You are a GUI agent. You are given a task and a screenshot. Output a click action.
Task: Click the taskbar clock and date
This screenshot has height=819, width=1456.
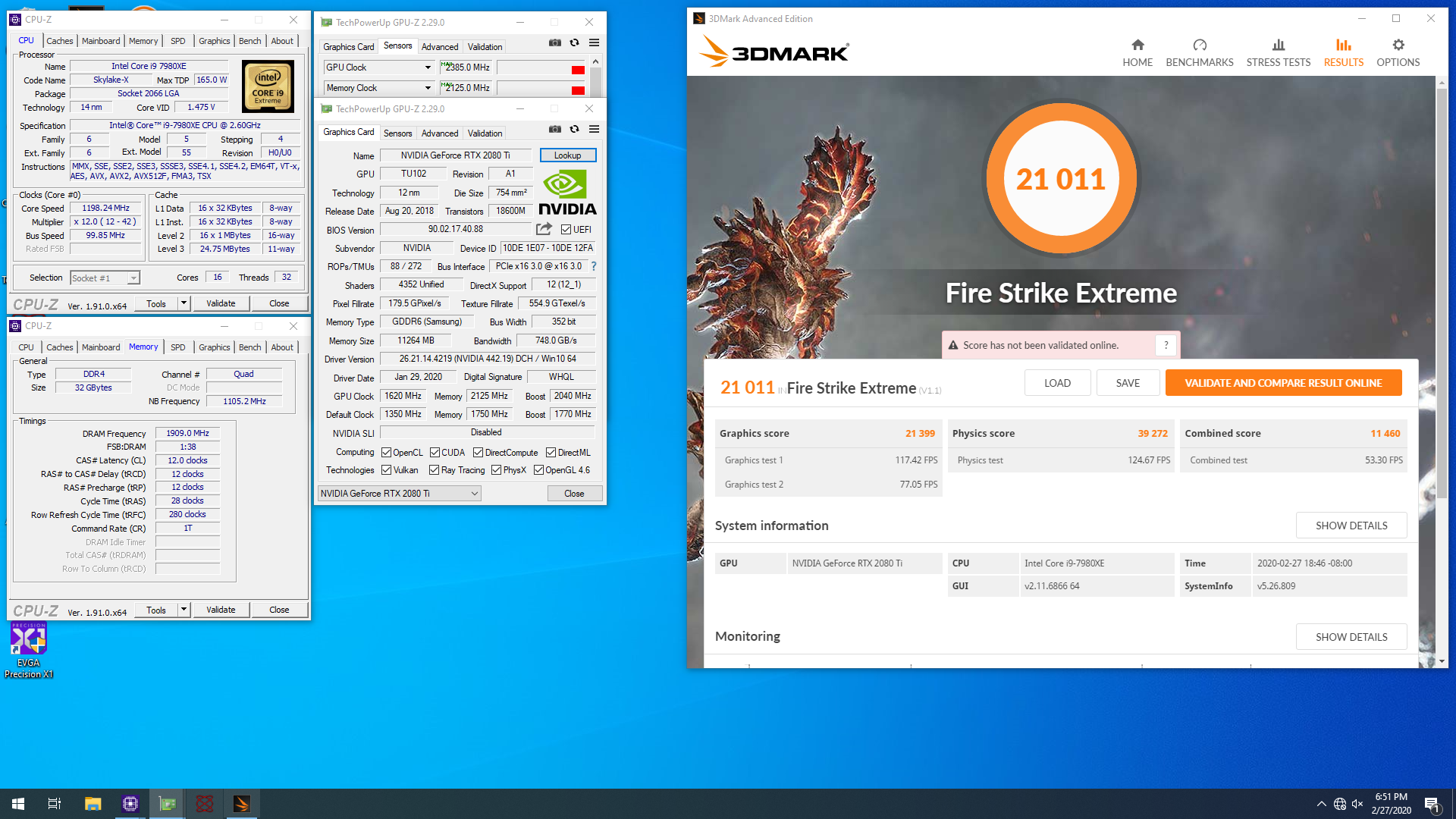(x=1391, y=804)
